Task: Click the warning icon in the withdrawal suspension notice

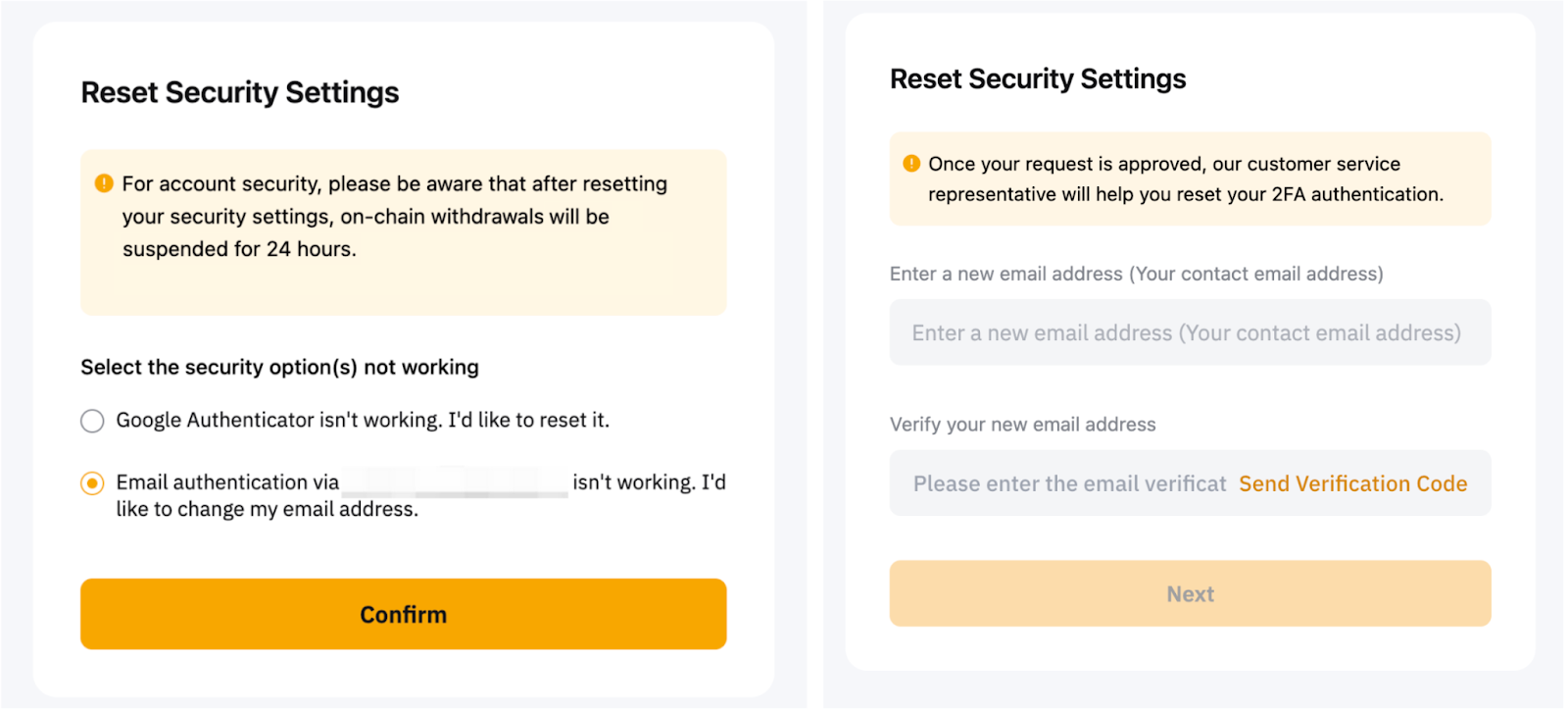Action: click(104, 183)
